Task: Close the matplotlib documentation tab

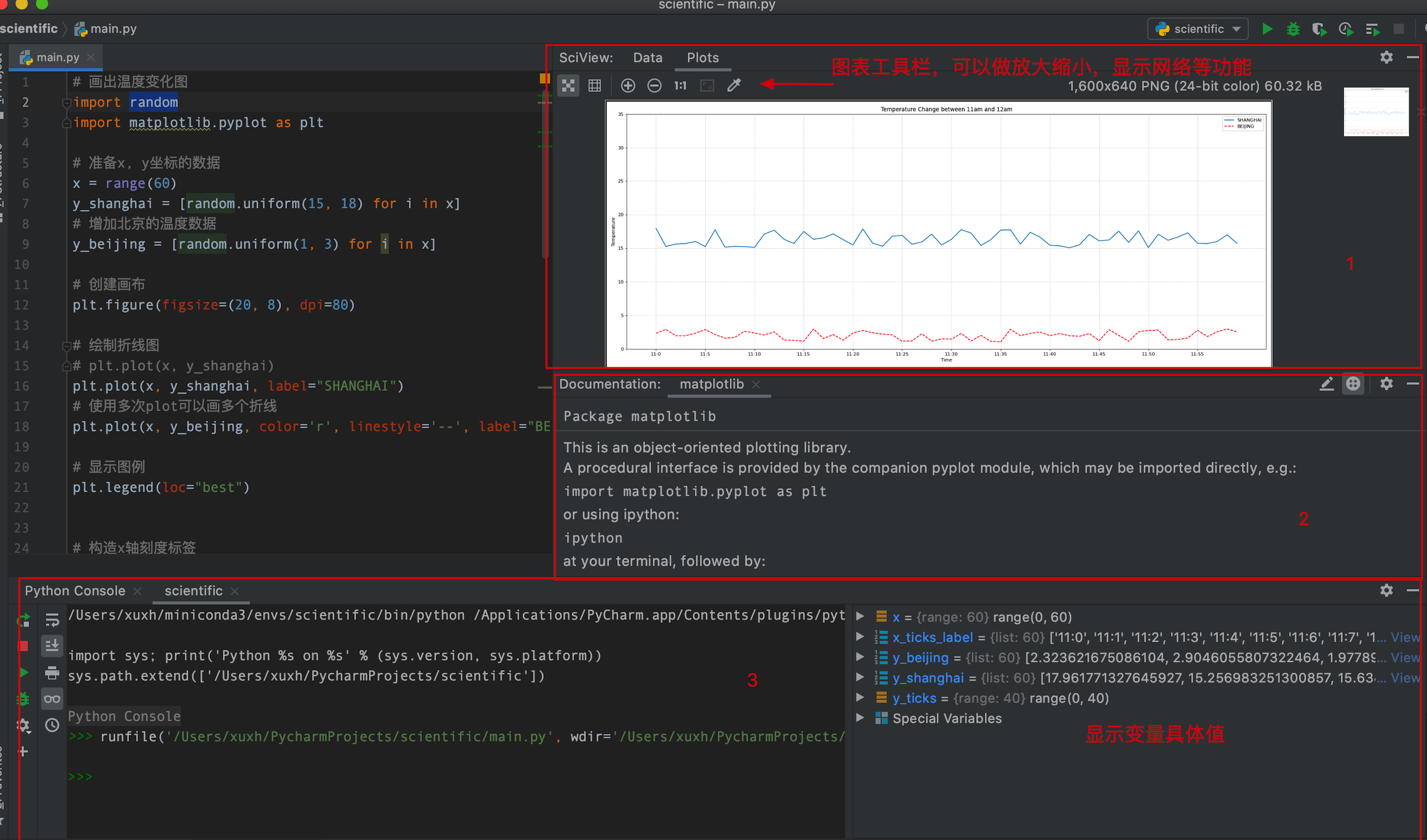Action: click(x=756, y=384)
